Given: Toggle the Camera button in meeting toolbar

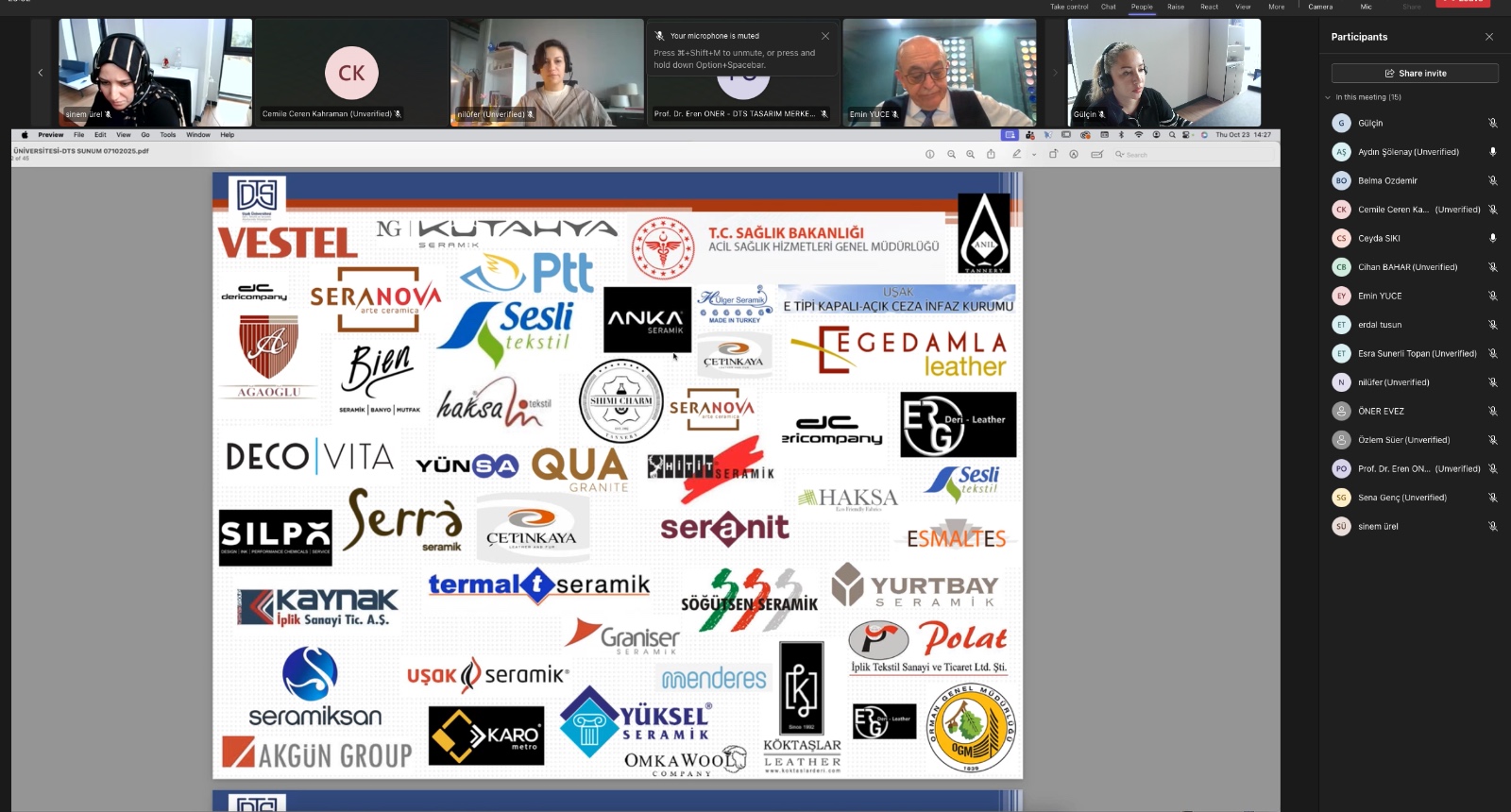Looking at the screenshot, I should pos(1320,7).
